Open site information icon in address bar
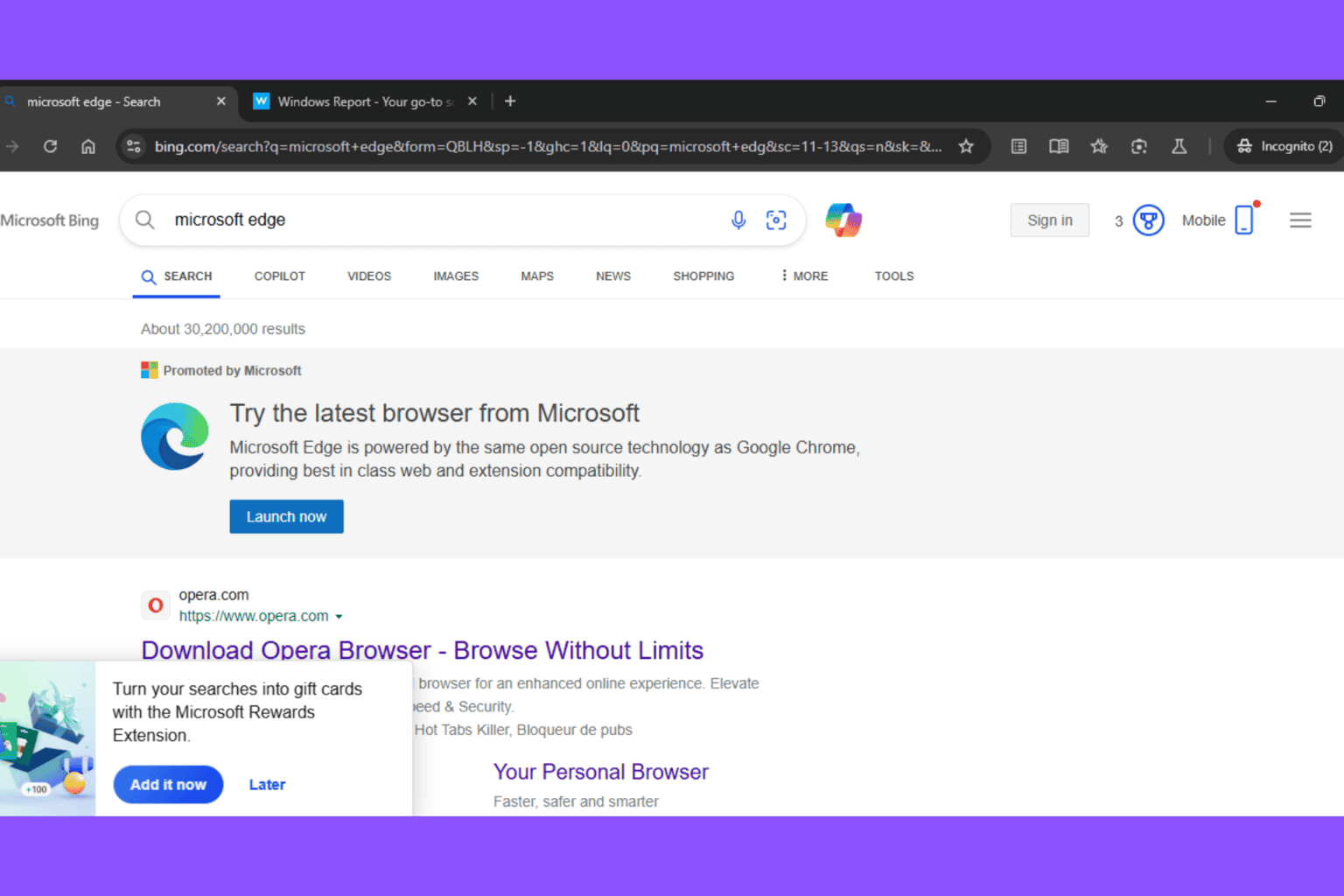 coord(134,146)
